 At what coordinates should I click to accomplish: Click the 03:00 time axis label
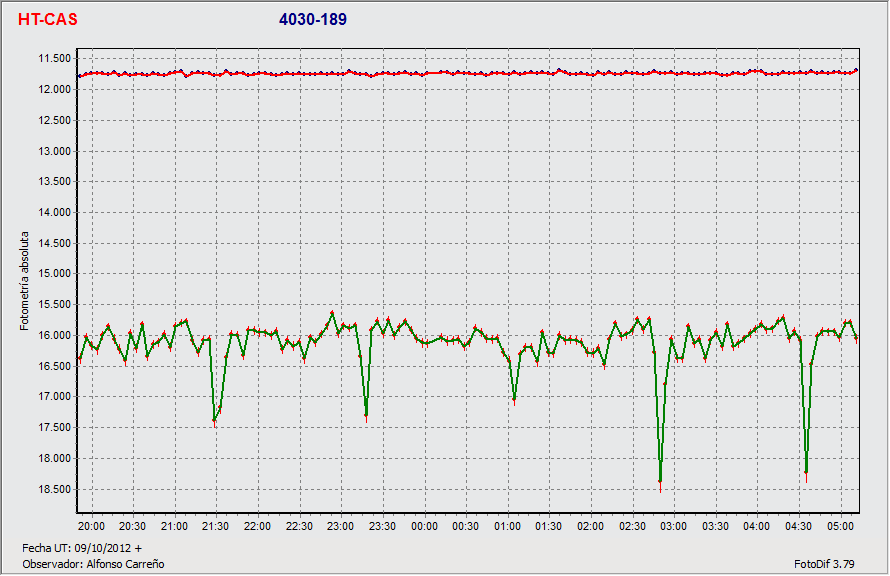pos(673,526)
